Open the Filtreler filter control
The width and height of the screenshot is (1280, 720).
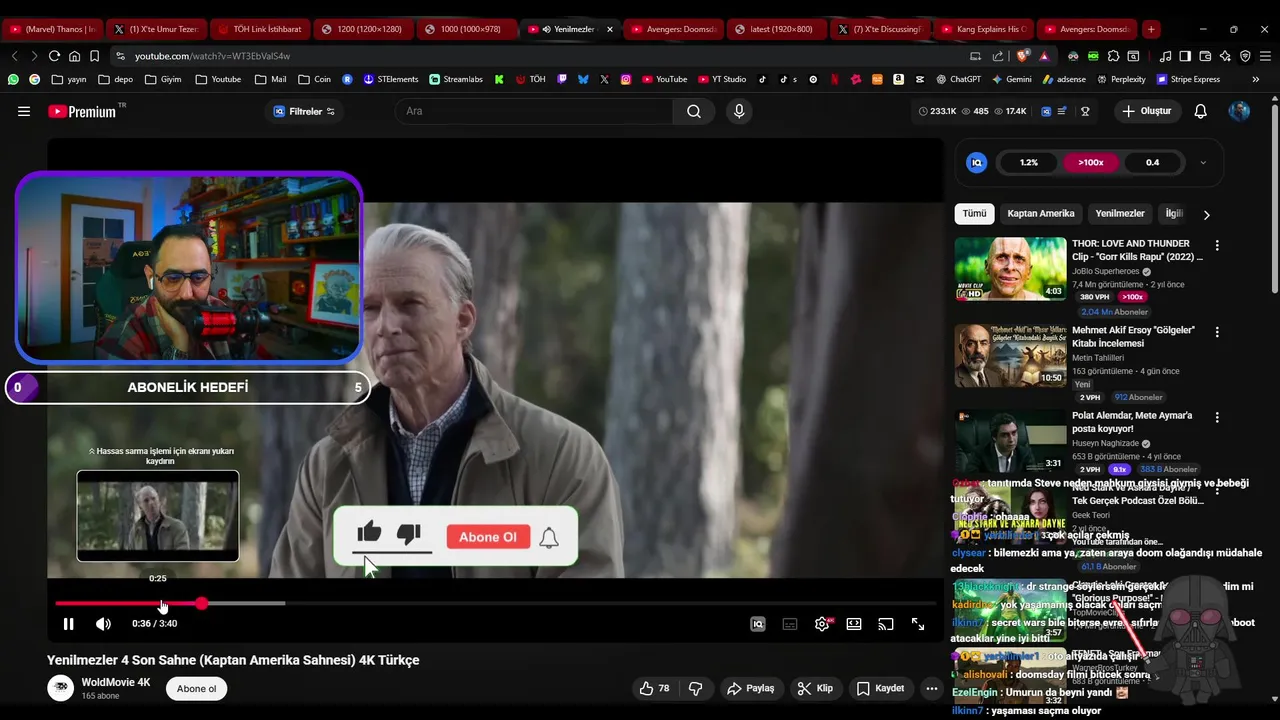(x=304, y=111)
